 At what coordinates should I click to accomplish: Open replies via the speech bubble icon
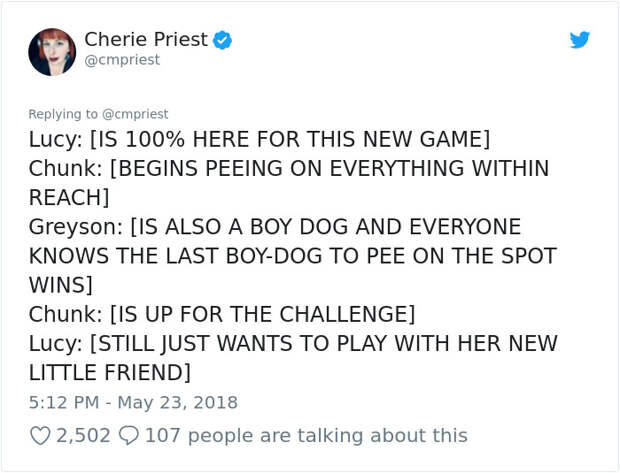click(129, 436)
